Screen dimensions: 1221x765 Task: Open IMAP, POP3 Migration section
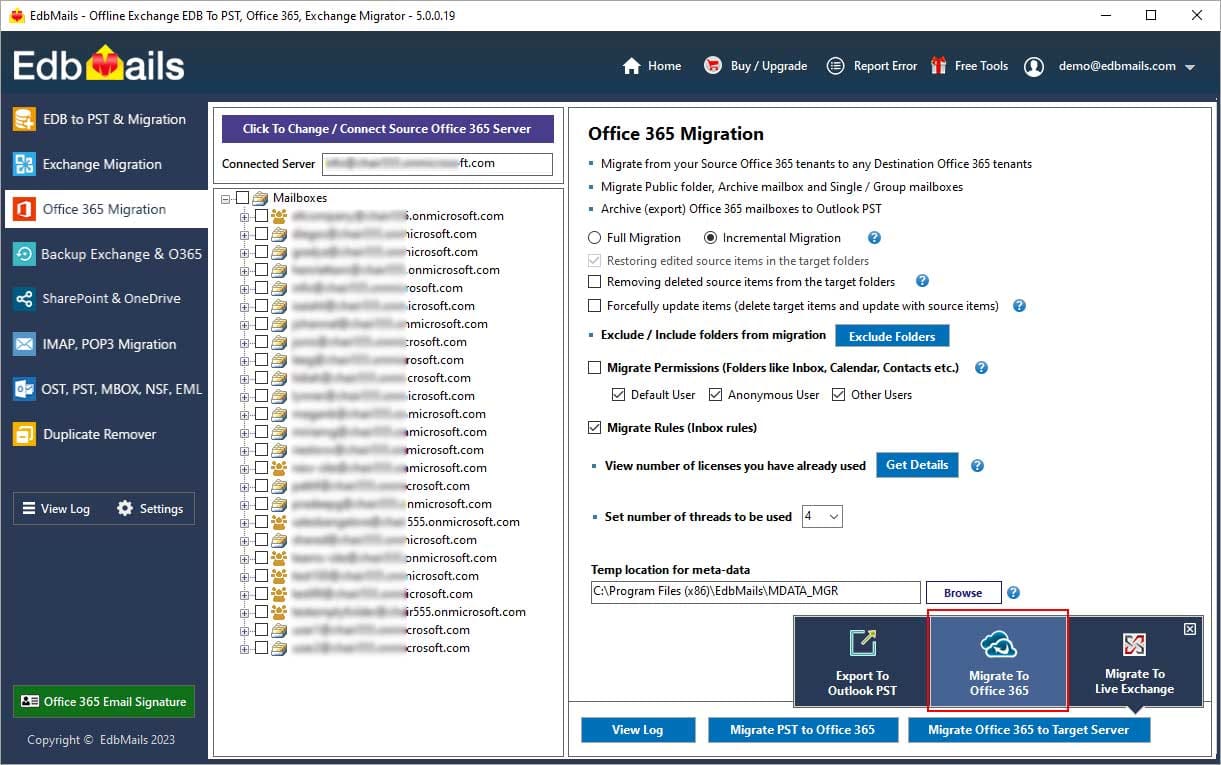coord(104,344)
